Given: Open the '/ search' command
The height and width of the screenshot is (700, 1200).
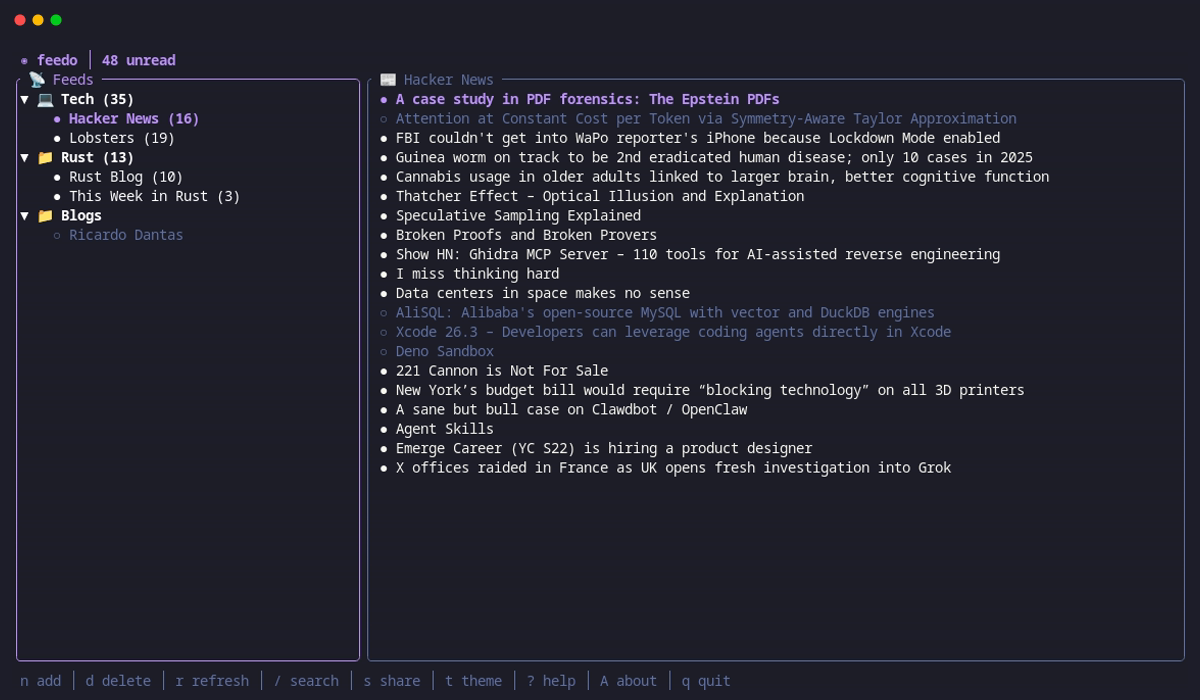Looking at the screenshot, I should (x=306, y=681).
